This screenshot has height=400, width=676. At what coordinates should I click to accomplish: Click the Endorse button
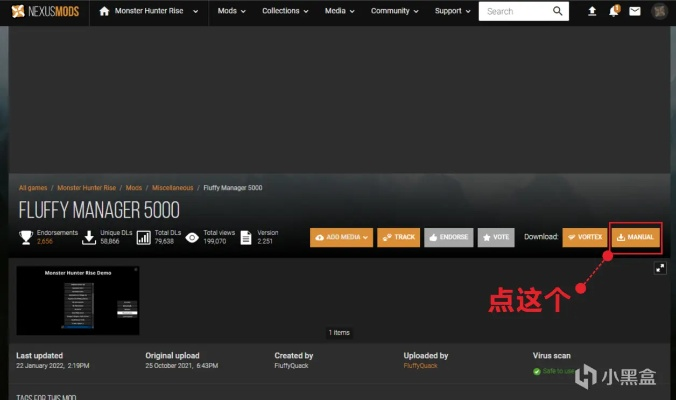coord(449,237)
